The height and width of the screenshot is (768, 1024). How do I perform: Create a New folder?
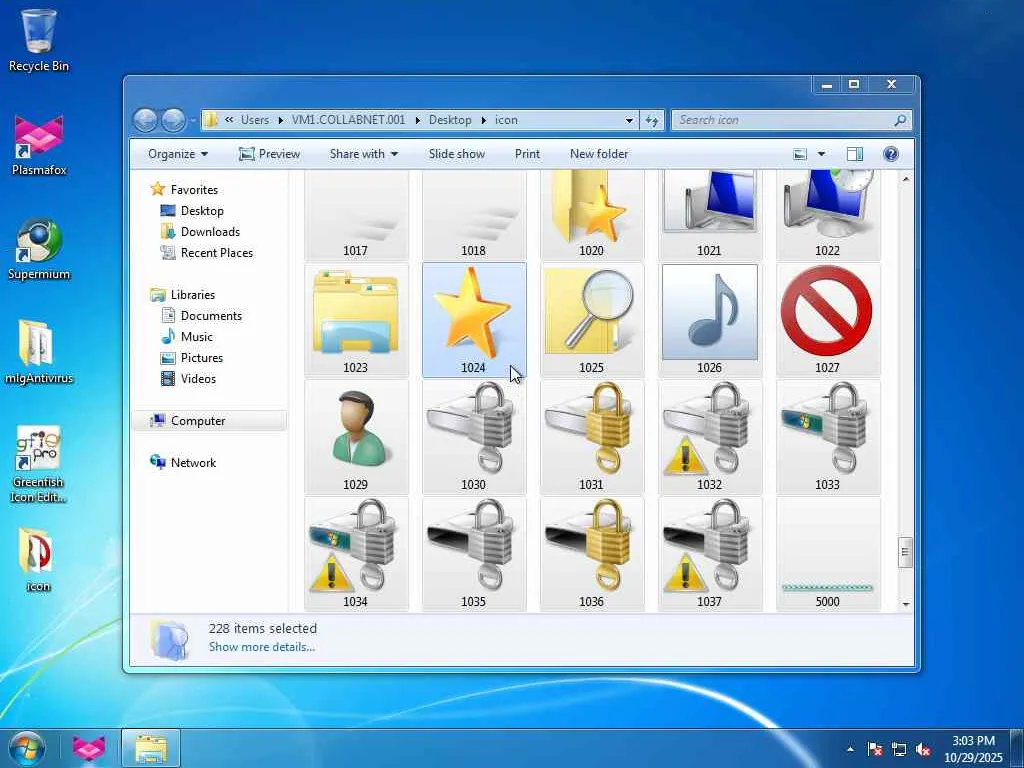[x=599, y=154]
